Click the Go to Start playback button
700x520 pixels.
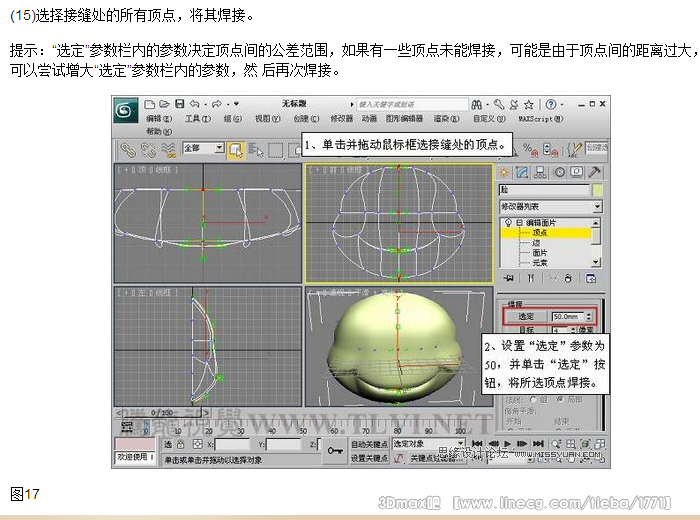(477, 444)
